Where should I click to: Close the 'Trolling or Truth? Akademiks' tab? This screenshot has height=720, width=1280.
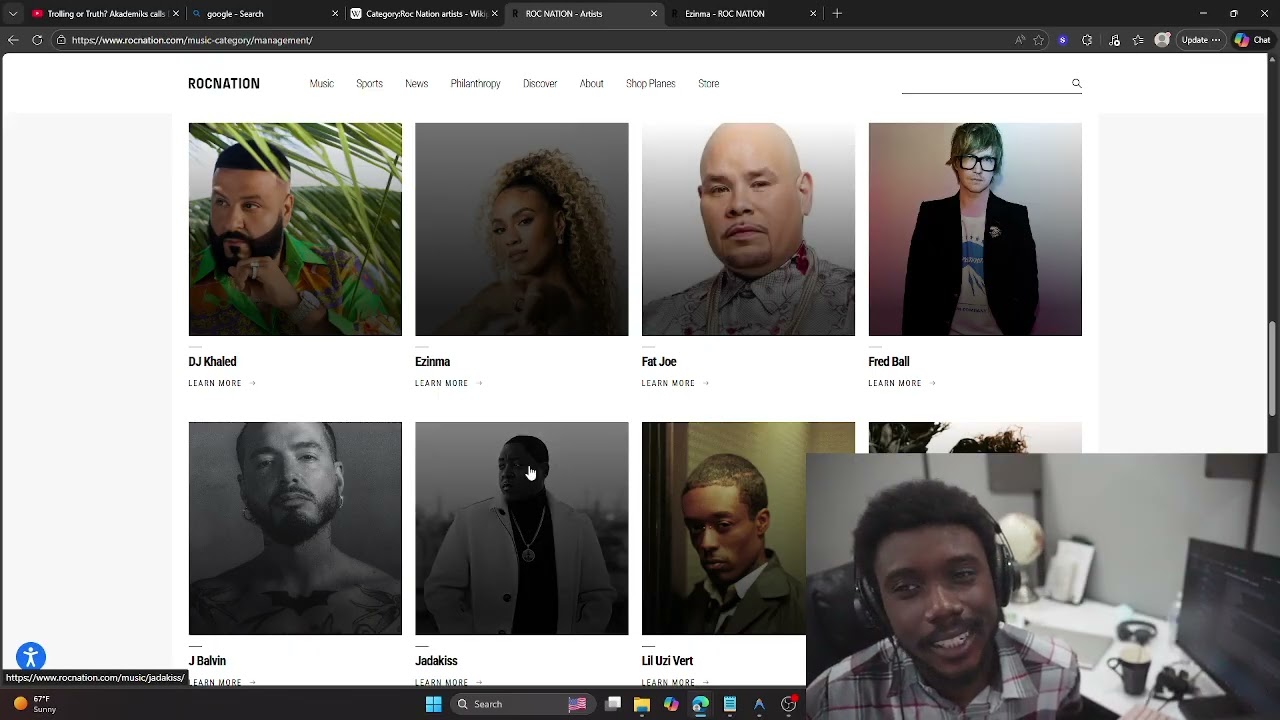176,14
